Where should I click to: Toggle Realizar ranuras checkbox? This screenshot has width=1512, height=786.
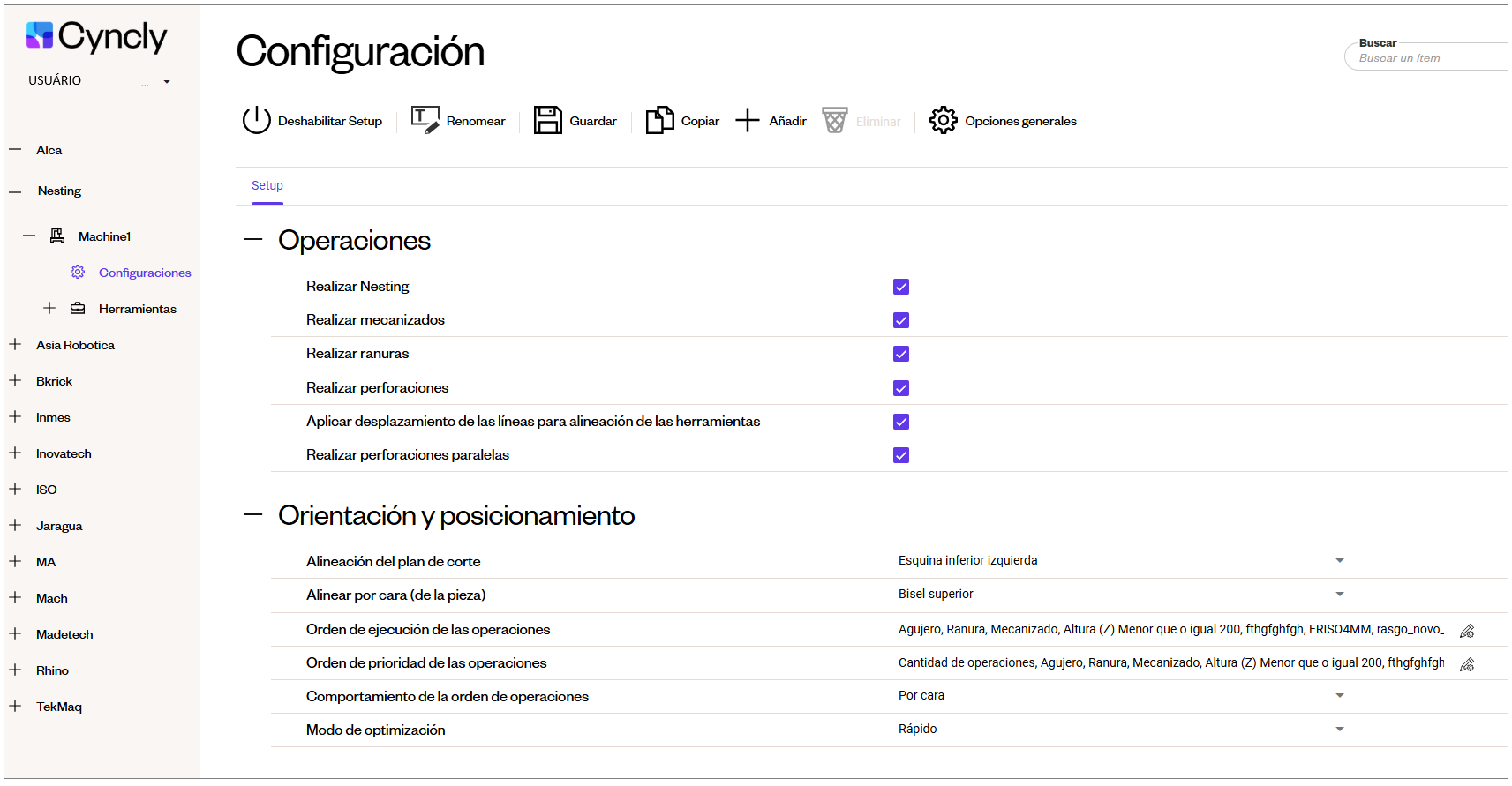tap(900, 354)
